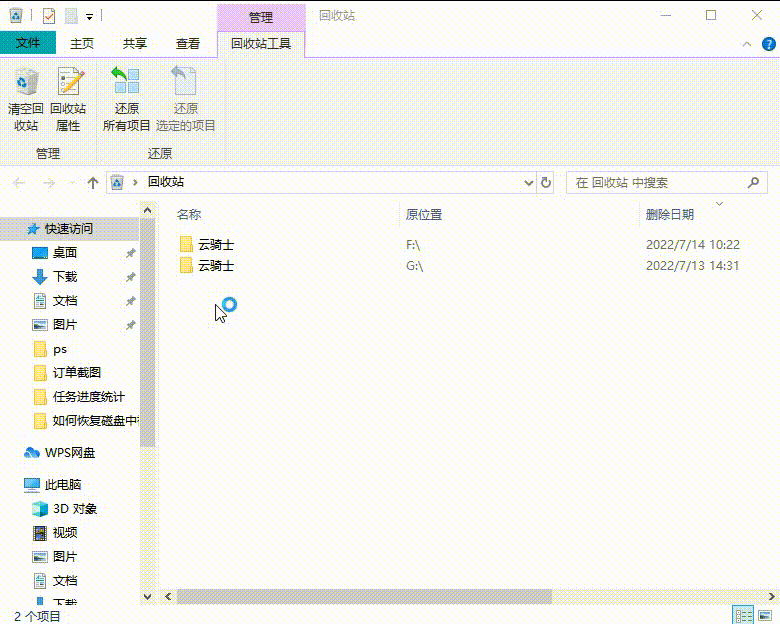
Task: Sort by 名称 column header
Action: [189, 214]
